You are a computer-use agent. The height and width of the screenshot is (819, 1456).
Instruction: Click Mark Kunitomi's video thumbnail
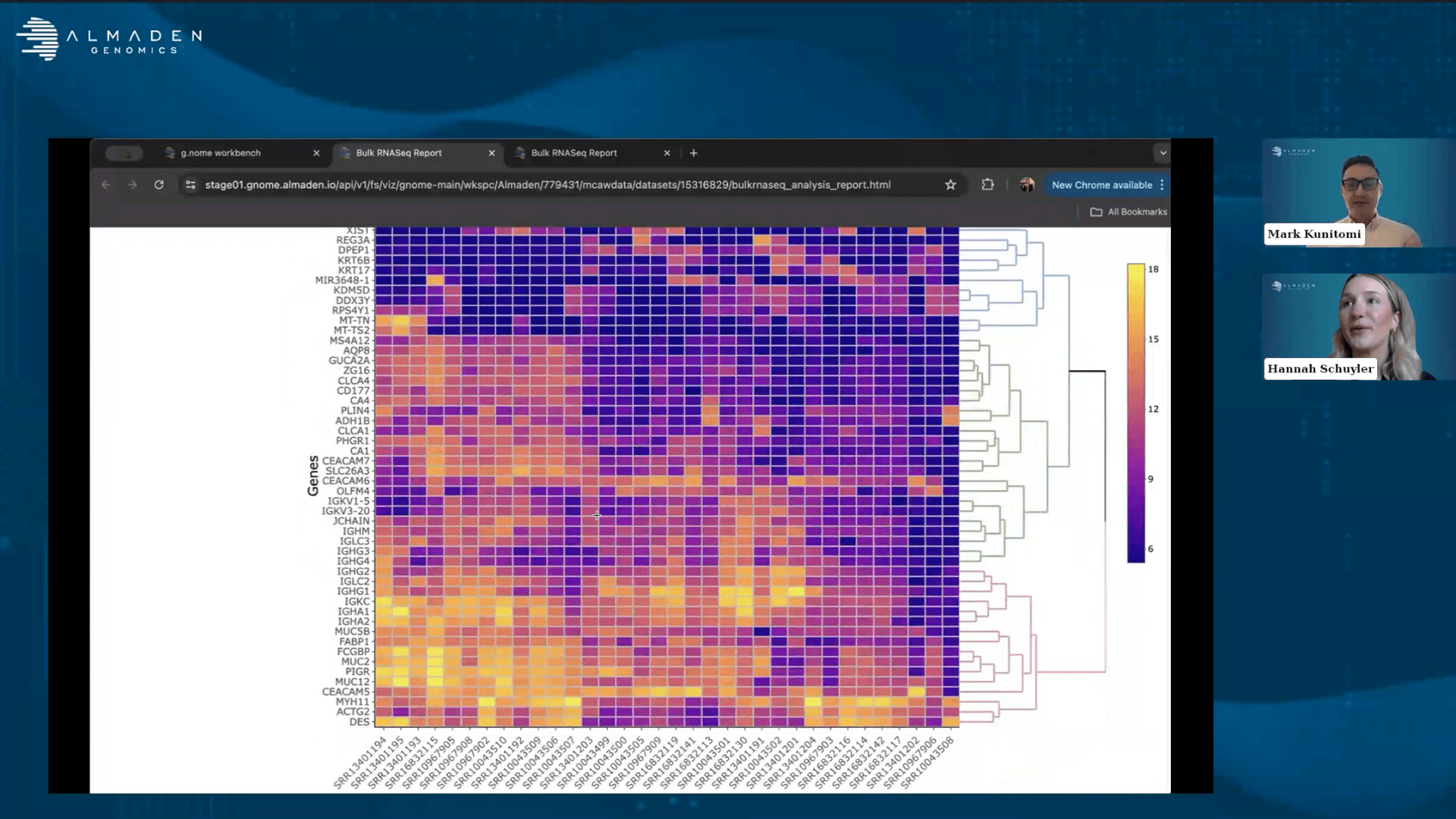pos(1357,193)
